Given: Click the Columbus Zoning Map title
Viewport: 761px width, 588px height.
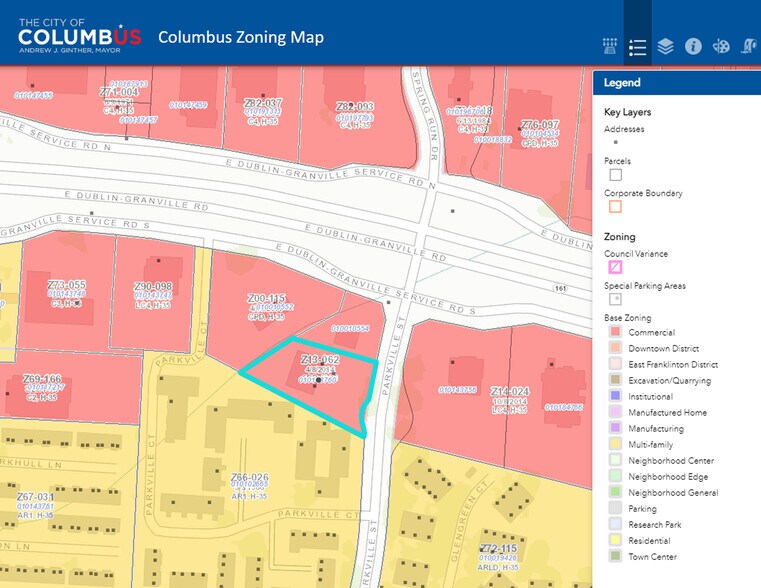Looking at the screenshot, I should (x=240, y=38).
